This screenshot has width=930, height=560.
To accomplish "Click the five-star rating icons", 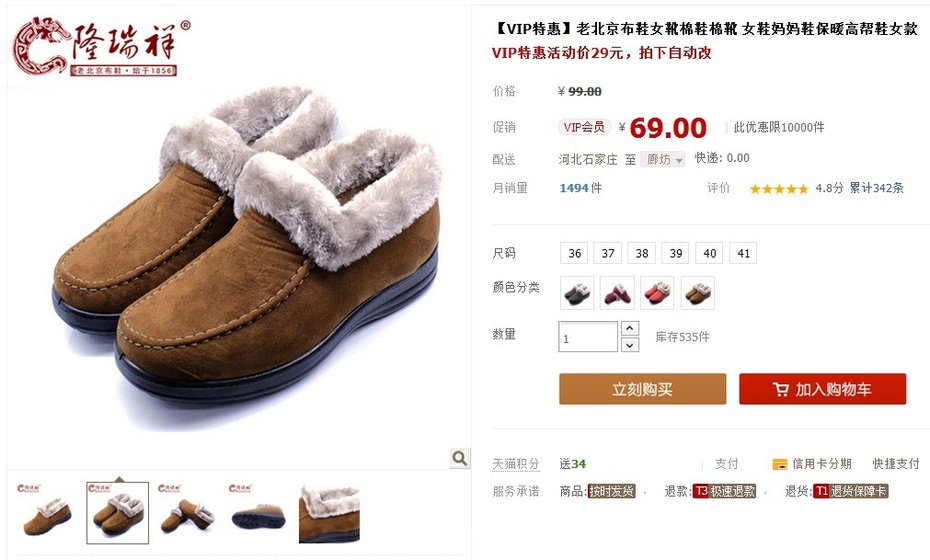I will pos(778,189).
